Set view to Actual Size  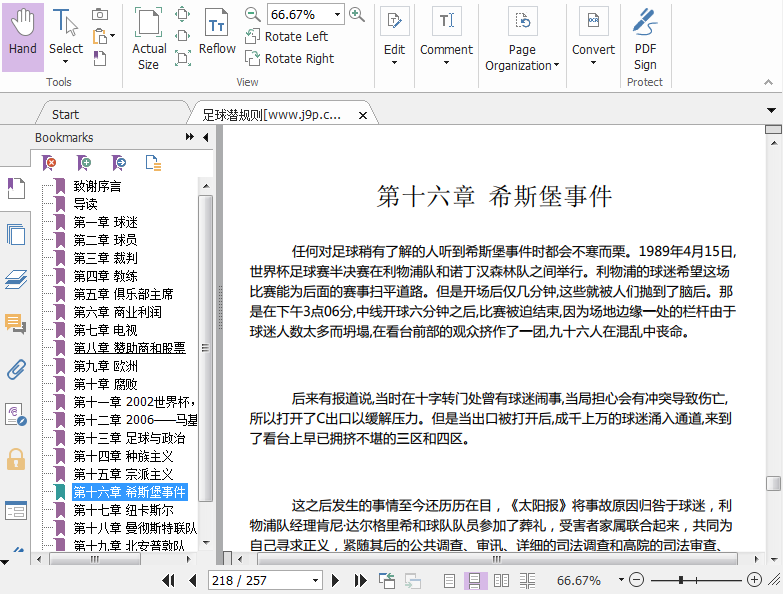click(149, 40)
